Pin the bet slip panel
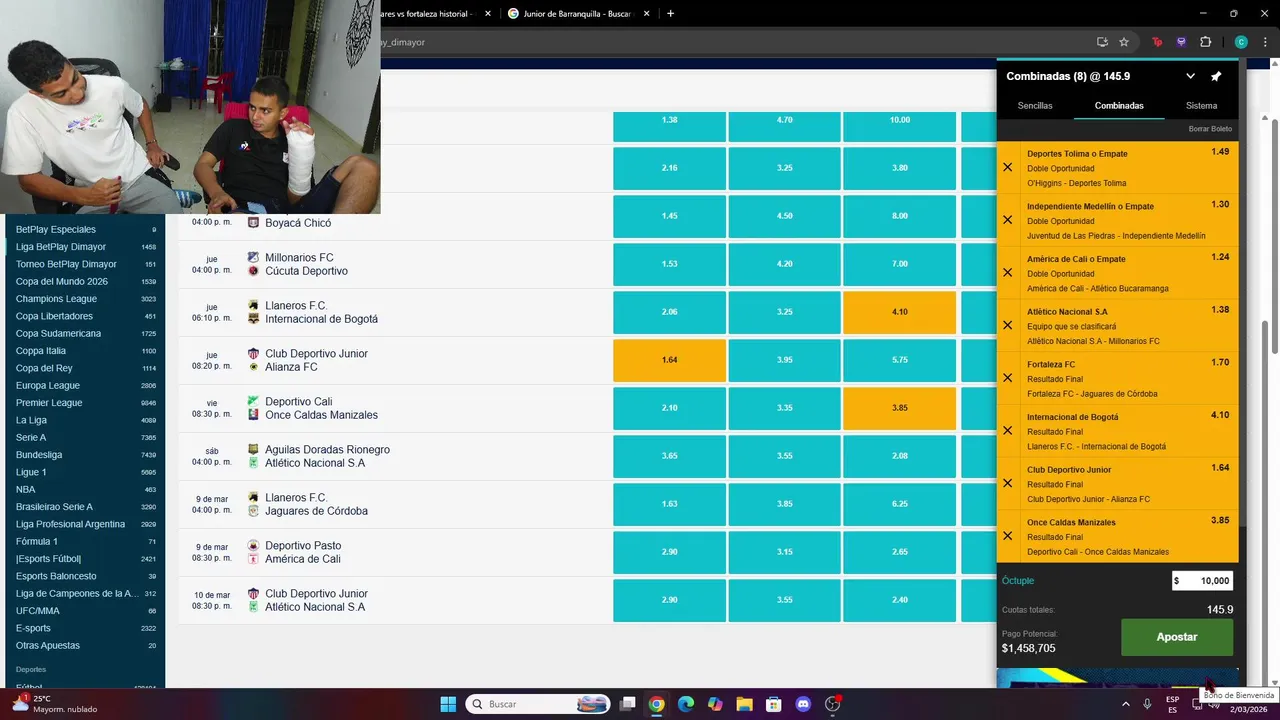1280x720 pixels. (1216, 76)
